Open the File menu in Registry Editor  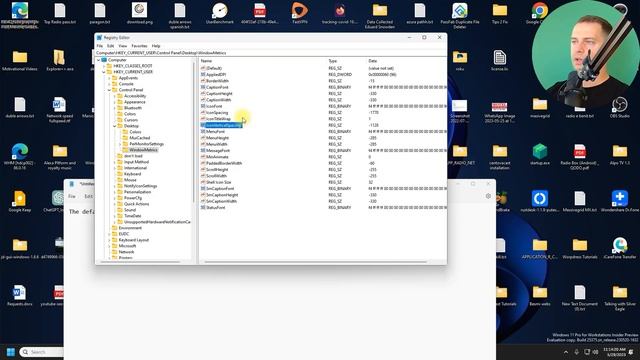coord(100,46)
